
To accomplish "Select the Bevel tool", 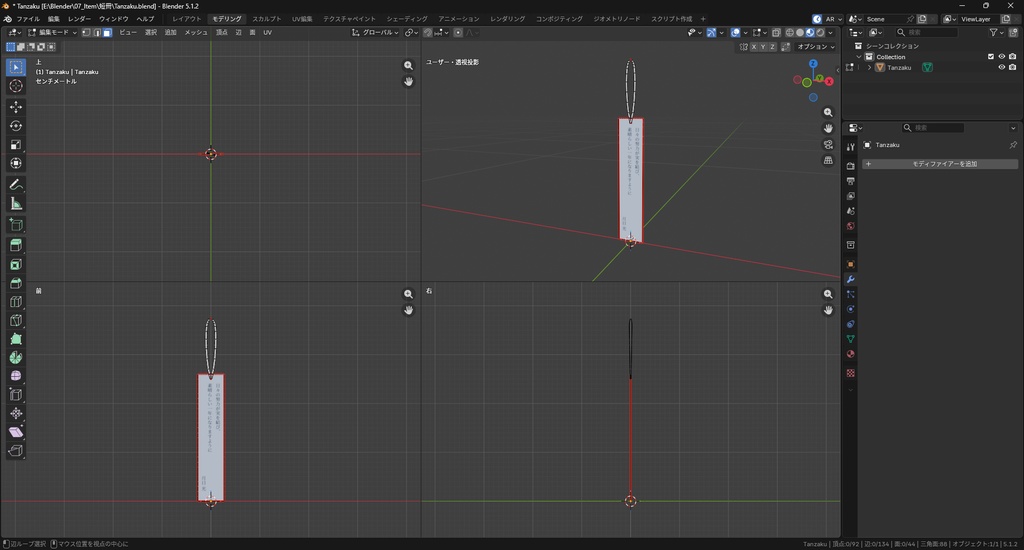I will click(16, 283).
